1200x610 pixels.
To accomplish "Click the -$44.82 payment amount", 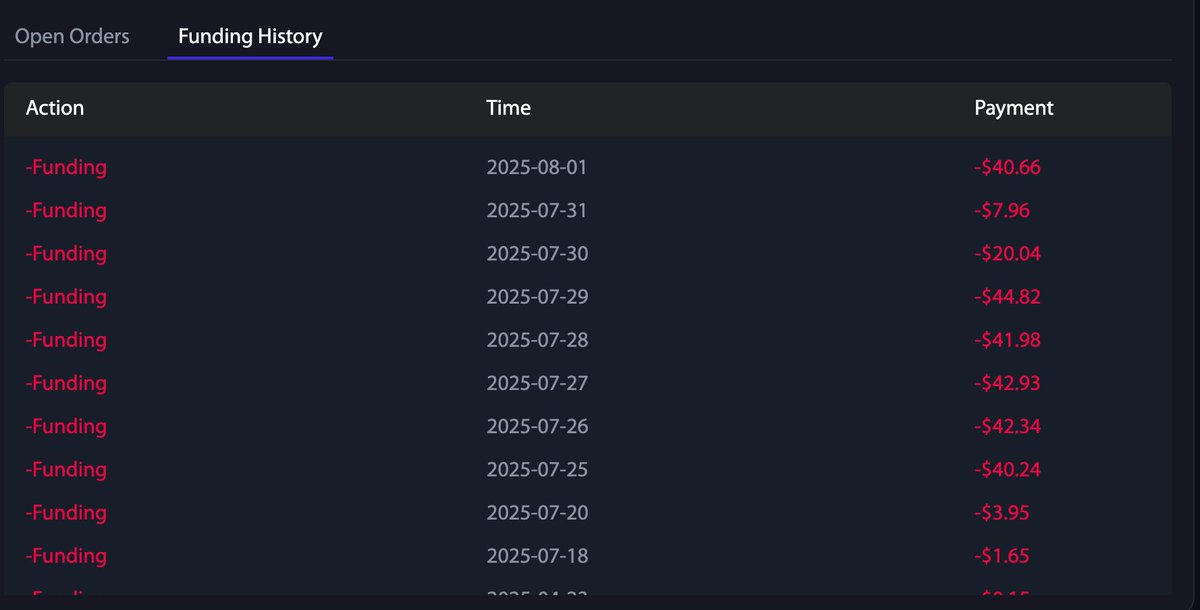I will tap(1007, 297).
